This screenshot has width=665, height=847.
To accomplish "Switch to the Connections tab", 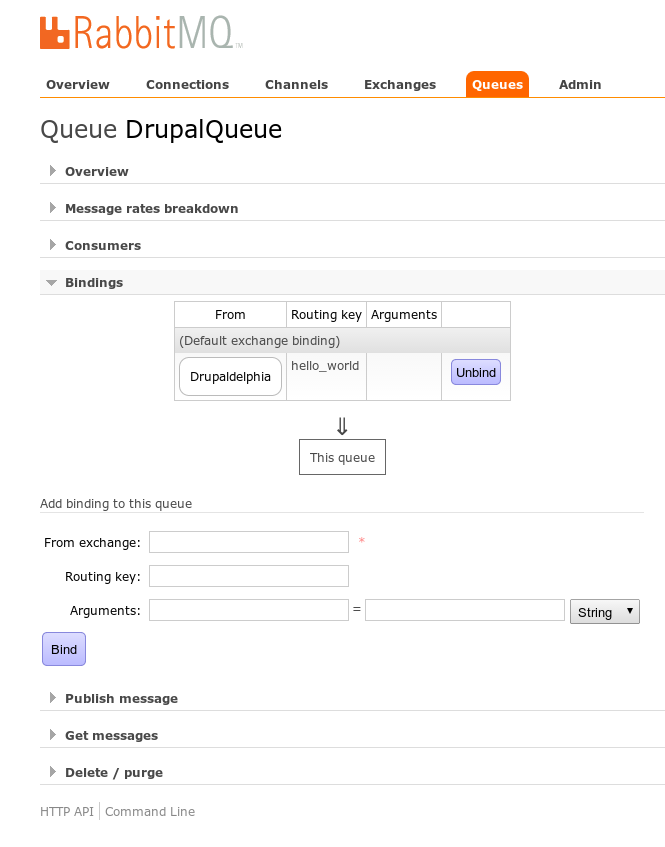I will [187, 85].
